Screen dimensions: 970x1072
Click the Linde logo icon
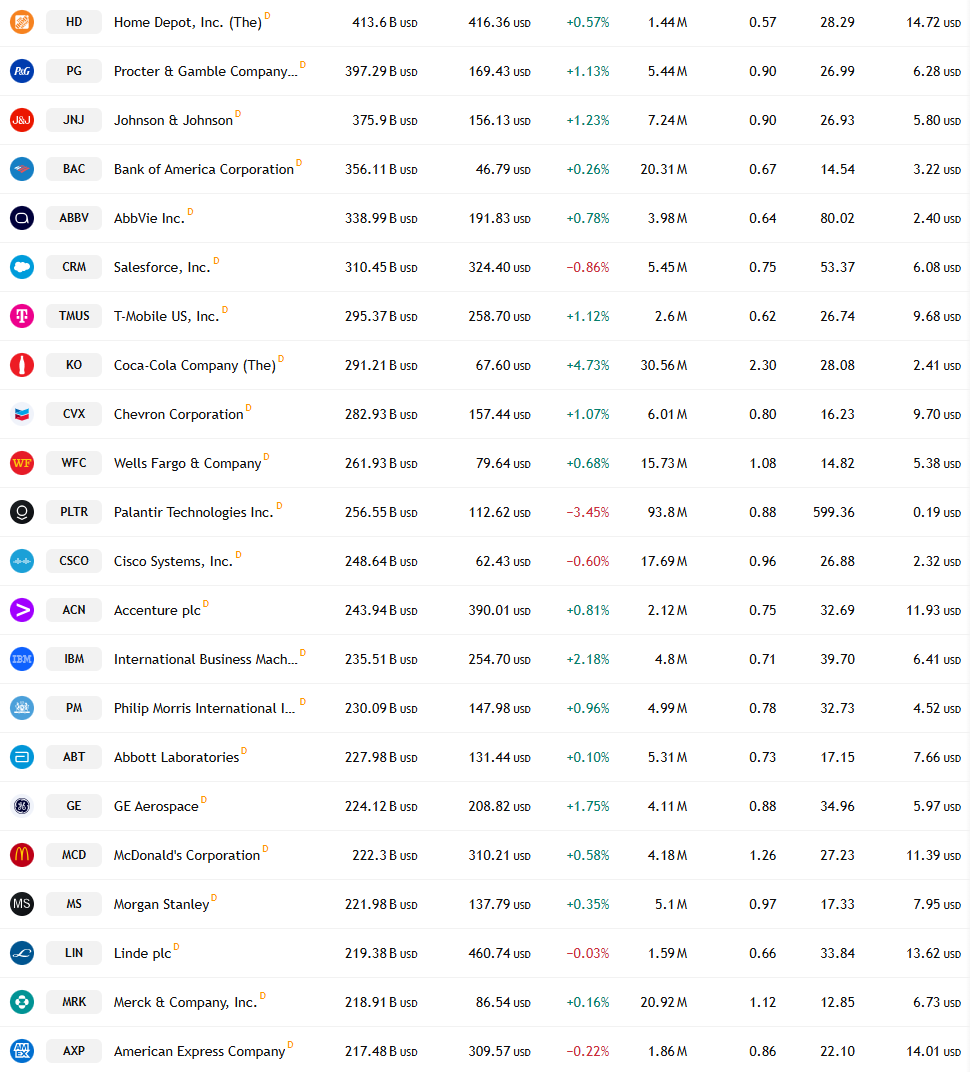(x=22, y=953)
